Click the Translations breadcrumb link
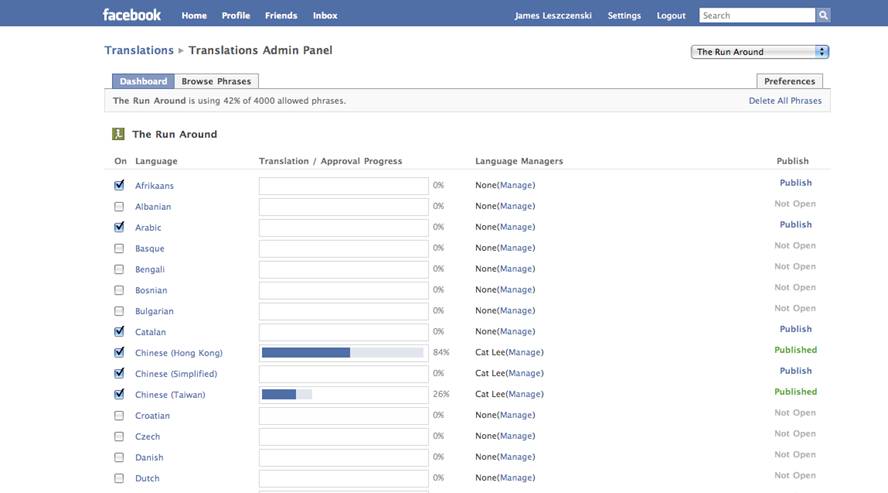 coord(138,50)
